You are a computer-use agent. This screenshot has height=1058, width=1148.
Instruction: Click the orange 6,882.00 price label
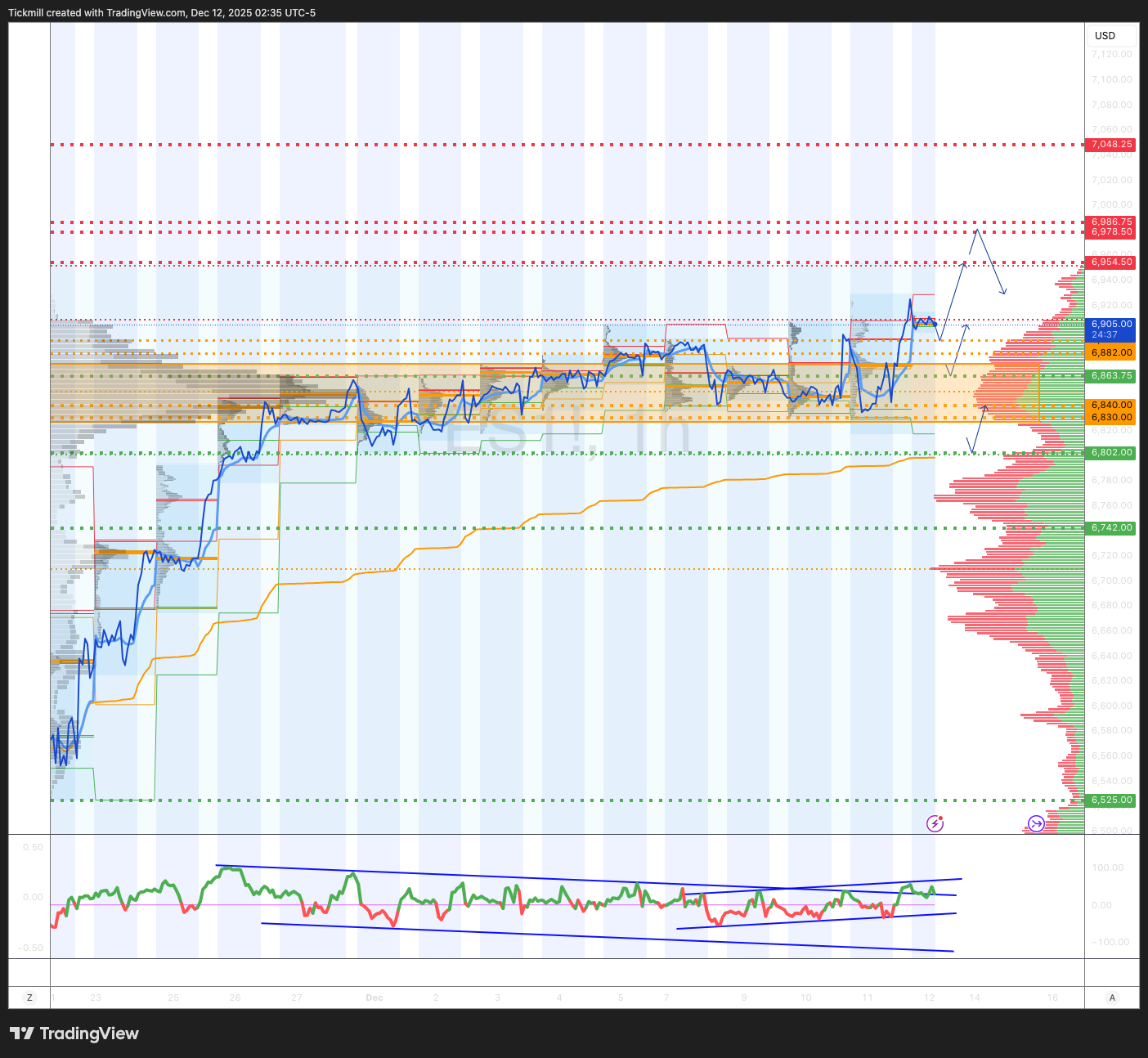[x=1111, y=352]
